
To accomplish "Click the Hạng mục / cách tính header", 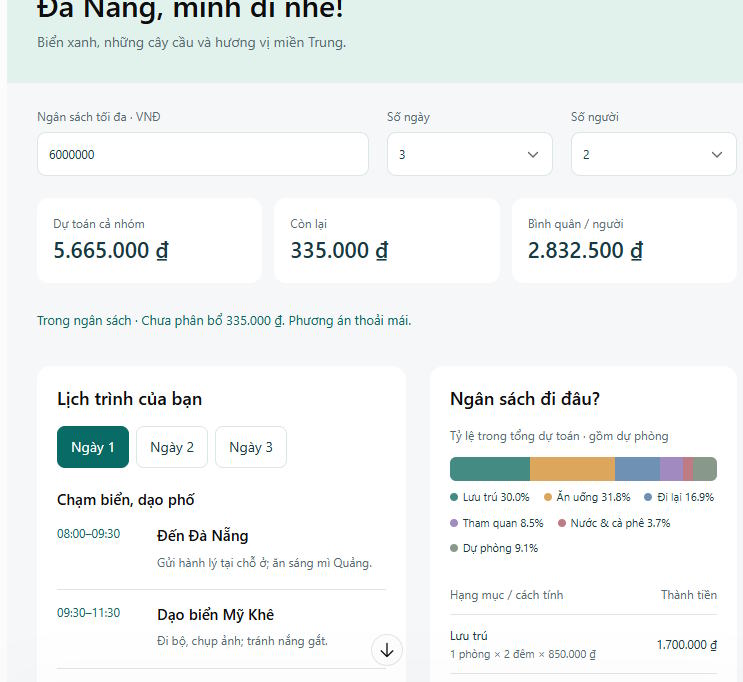I will 507,595.
